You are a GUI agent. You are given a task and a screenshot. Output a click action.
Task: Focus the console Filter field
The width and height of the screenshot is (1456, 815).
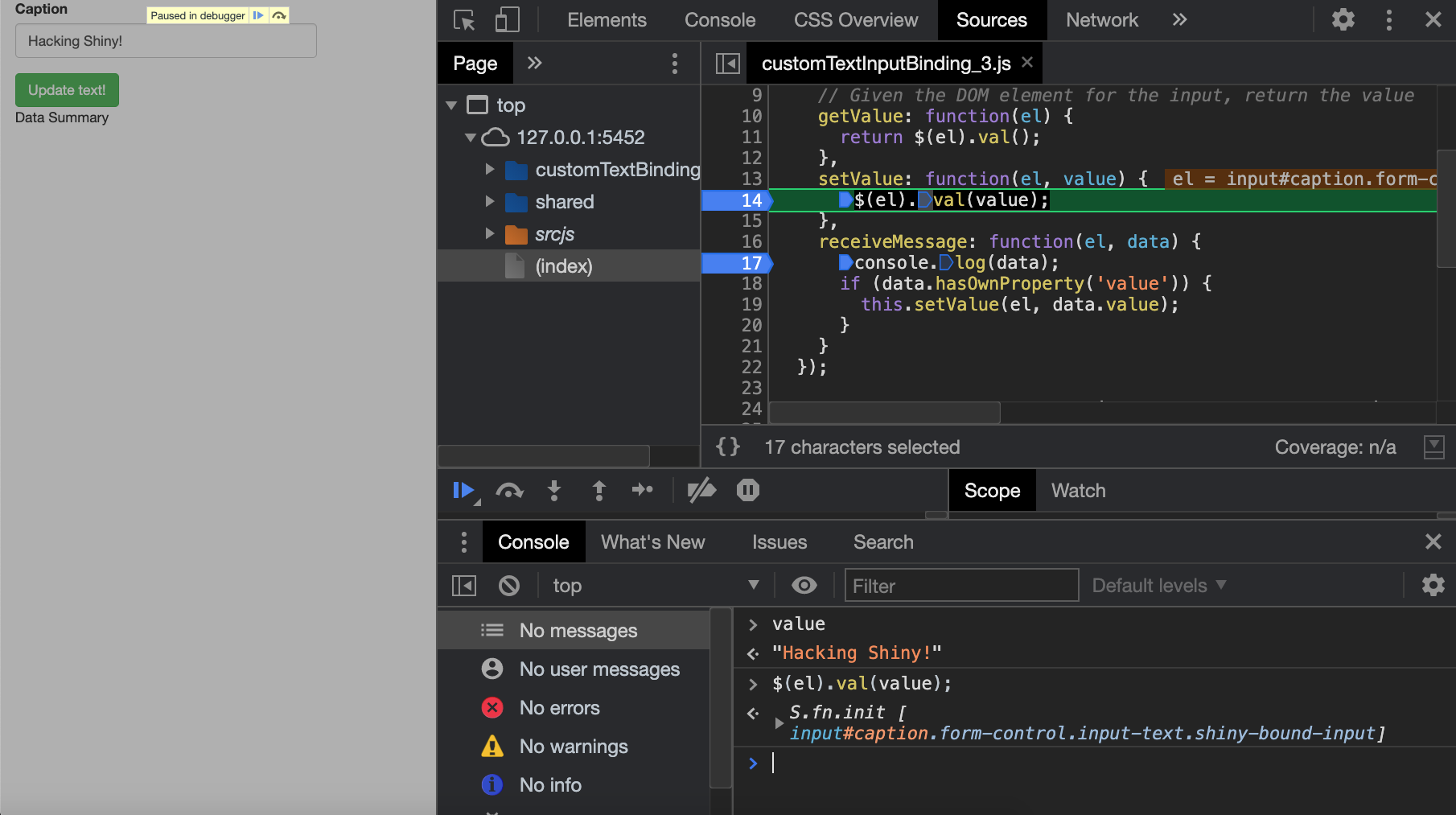click(961, 586)
